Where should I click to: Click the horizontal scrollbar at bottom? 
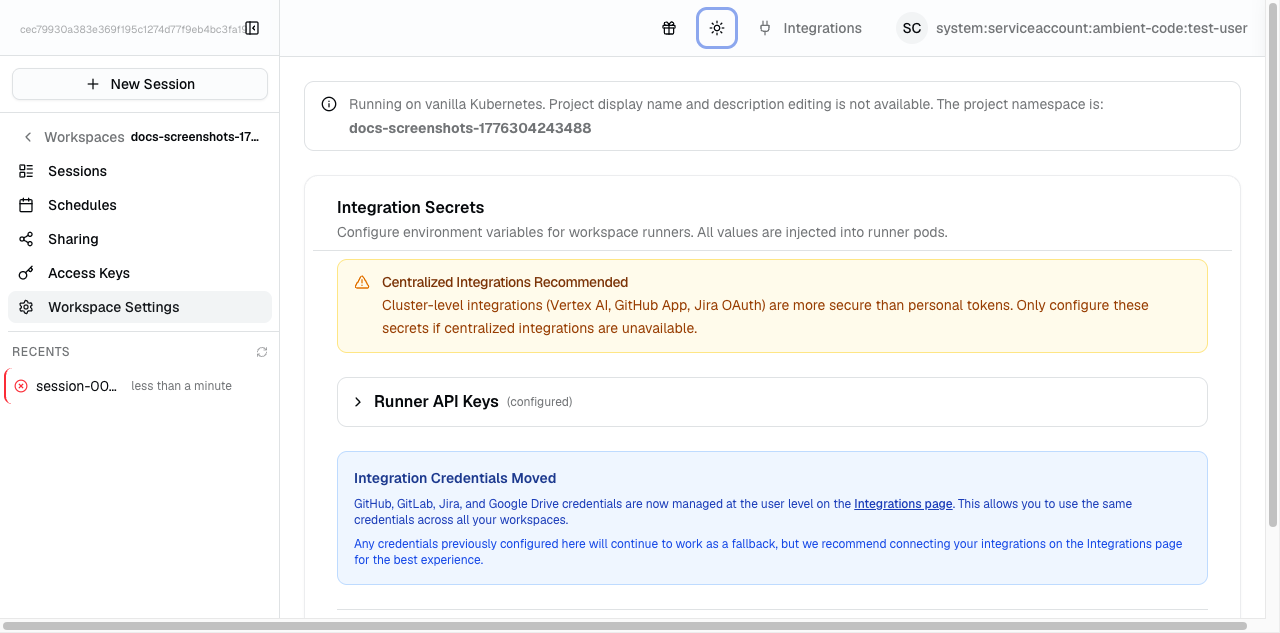625,626
